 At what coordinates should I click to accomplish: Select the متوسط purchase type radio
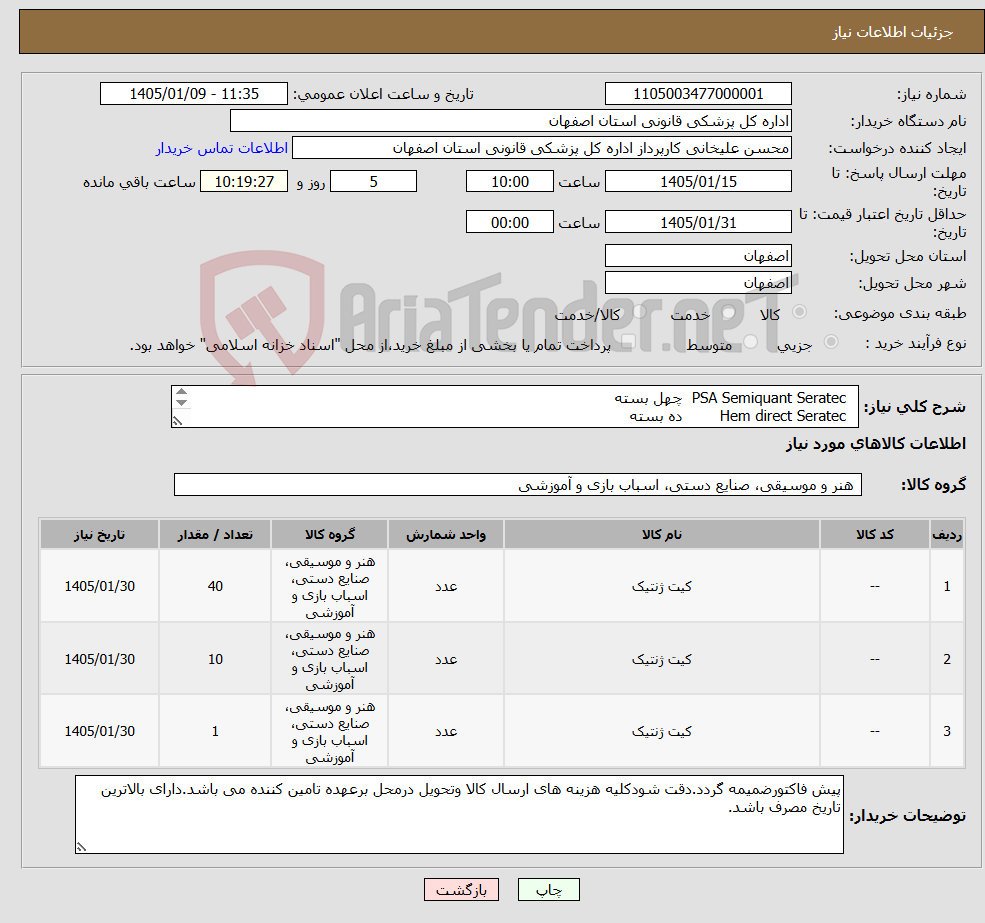click(751, 341)
